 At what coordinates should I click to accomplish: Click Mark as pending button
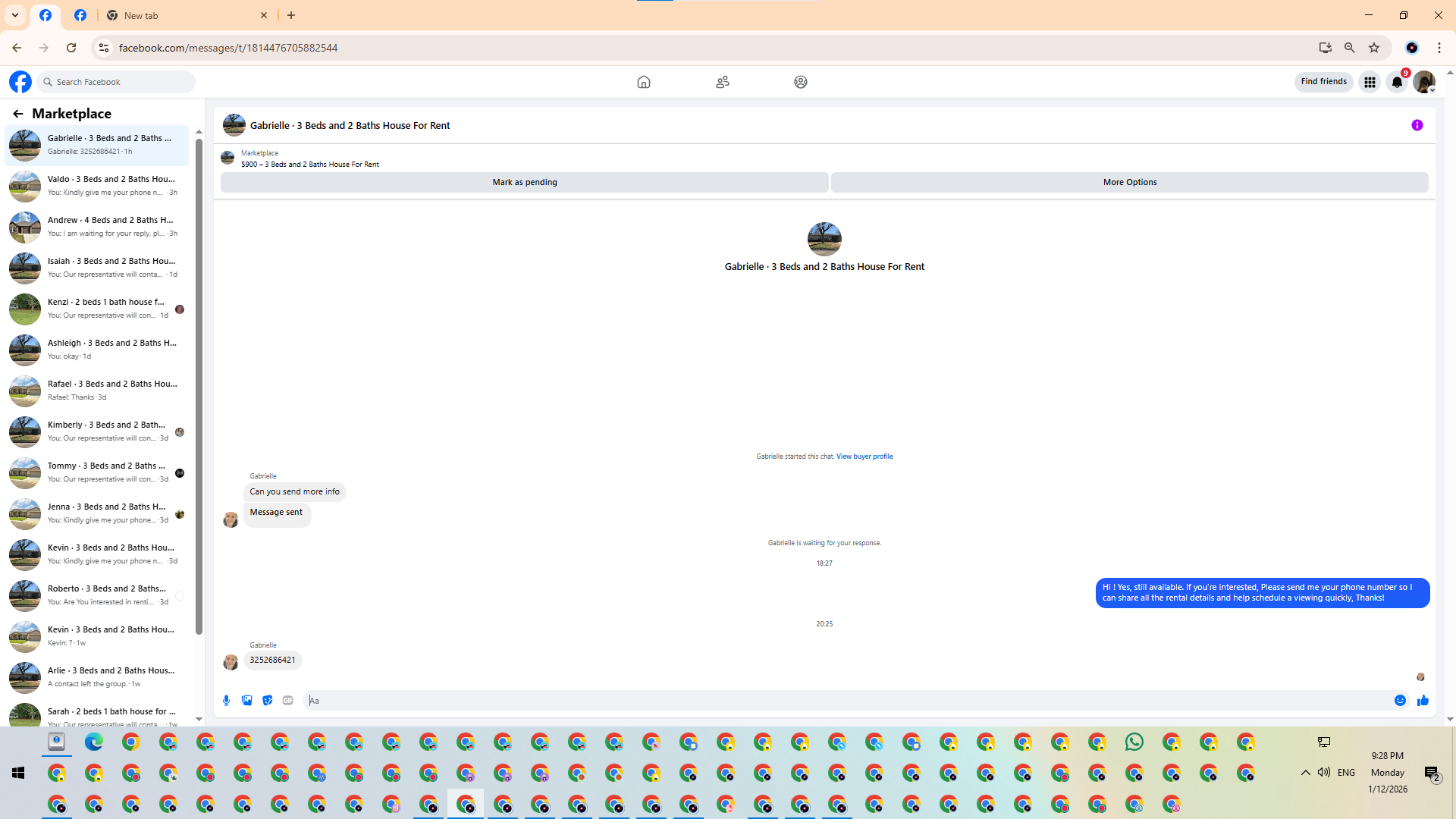[x=524, y=182]
